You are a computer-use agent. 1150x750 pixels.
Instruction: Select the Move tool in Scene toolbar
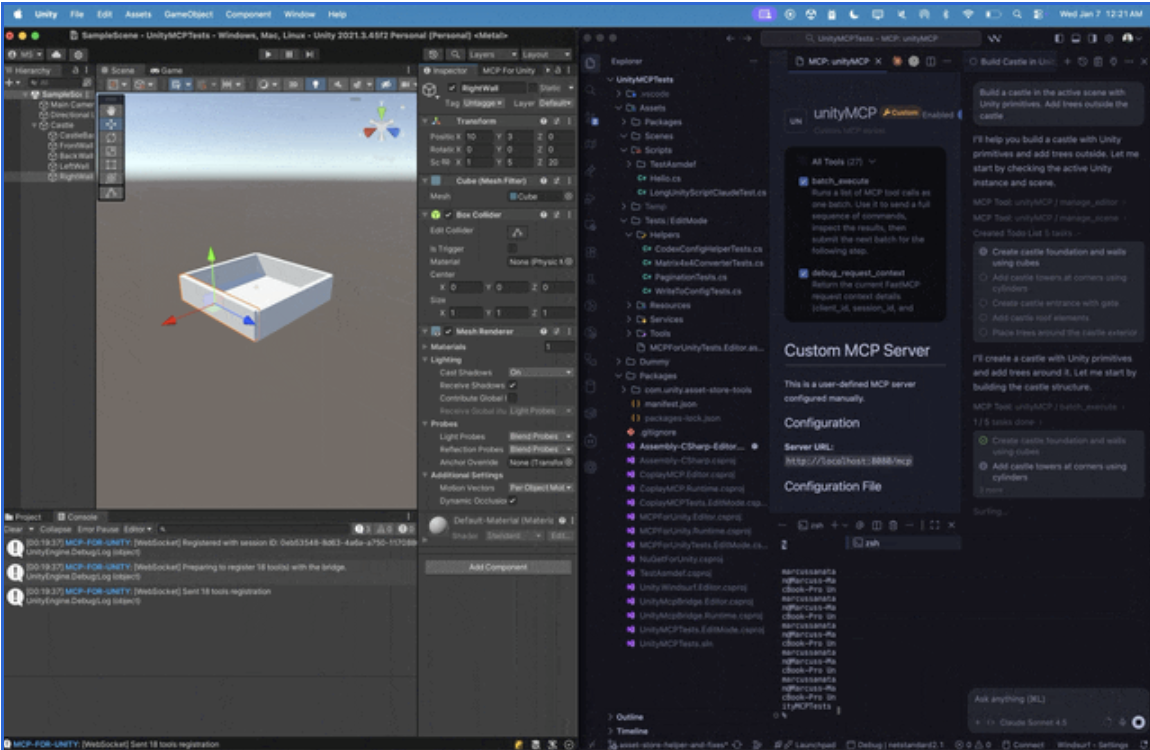[x=111, y=124]
